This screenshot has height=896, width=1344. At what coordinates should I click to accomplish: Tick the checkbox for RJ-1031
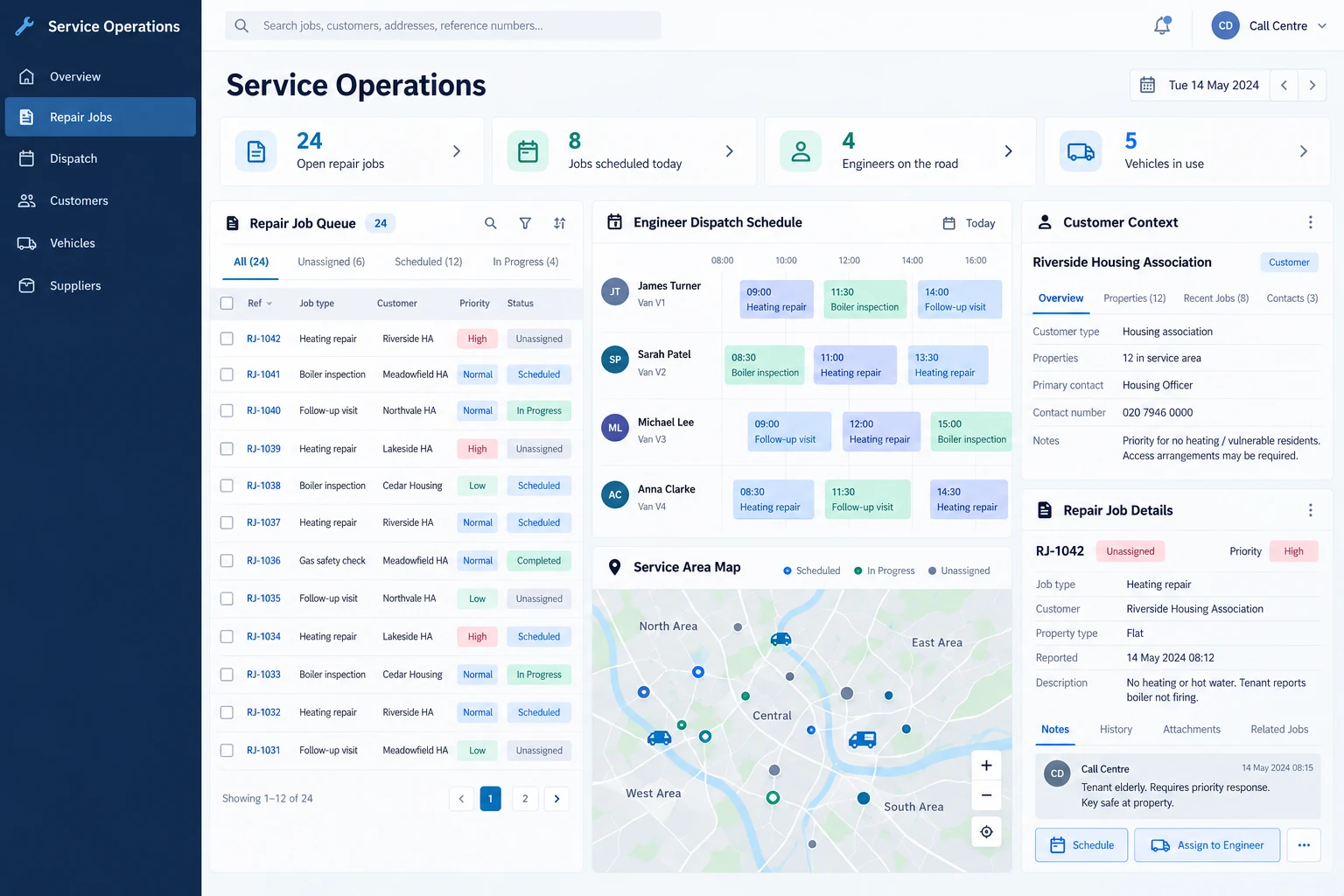(x=227, y=751)
